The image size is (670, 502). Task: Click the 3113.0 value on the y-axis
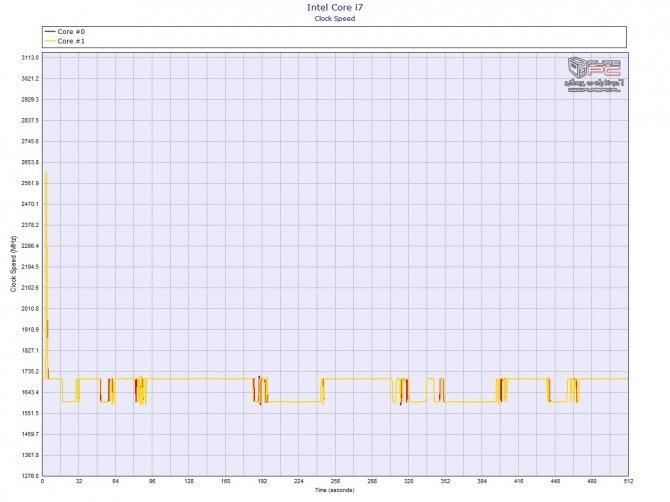tap(30, 58)
